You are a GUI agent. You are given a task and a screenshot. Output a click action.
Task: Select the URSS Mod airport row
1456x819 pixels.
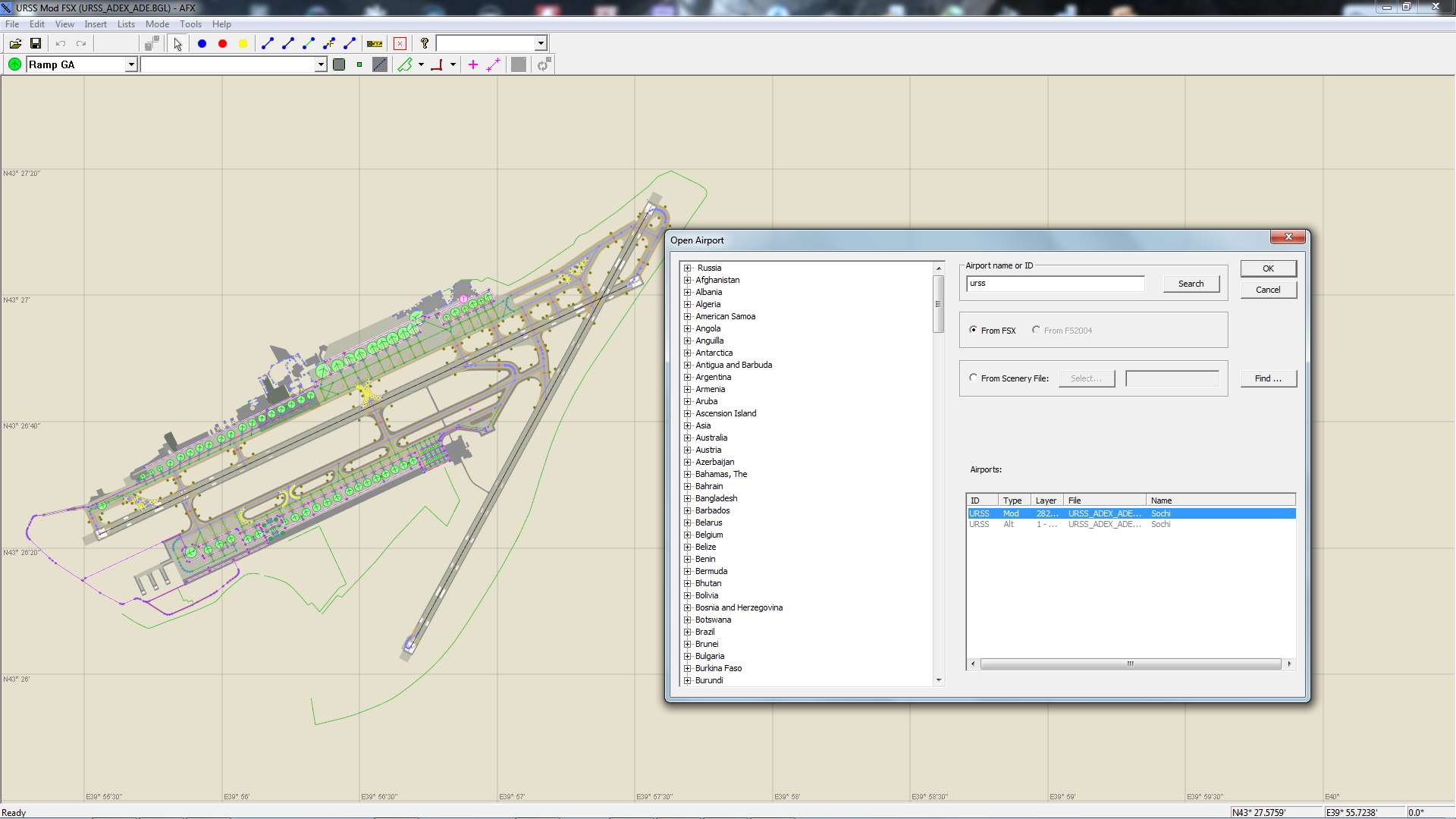1131,513
